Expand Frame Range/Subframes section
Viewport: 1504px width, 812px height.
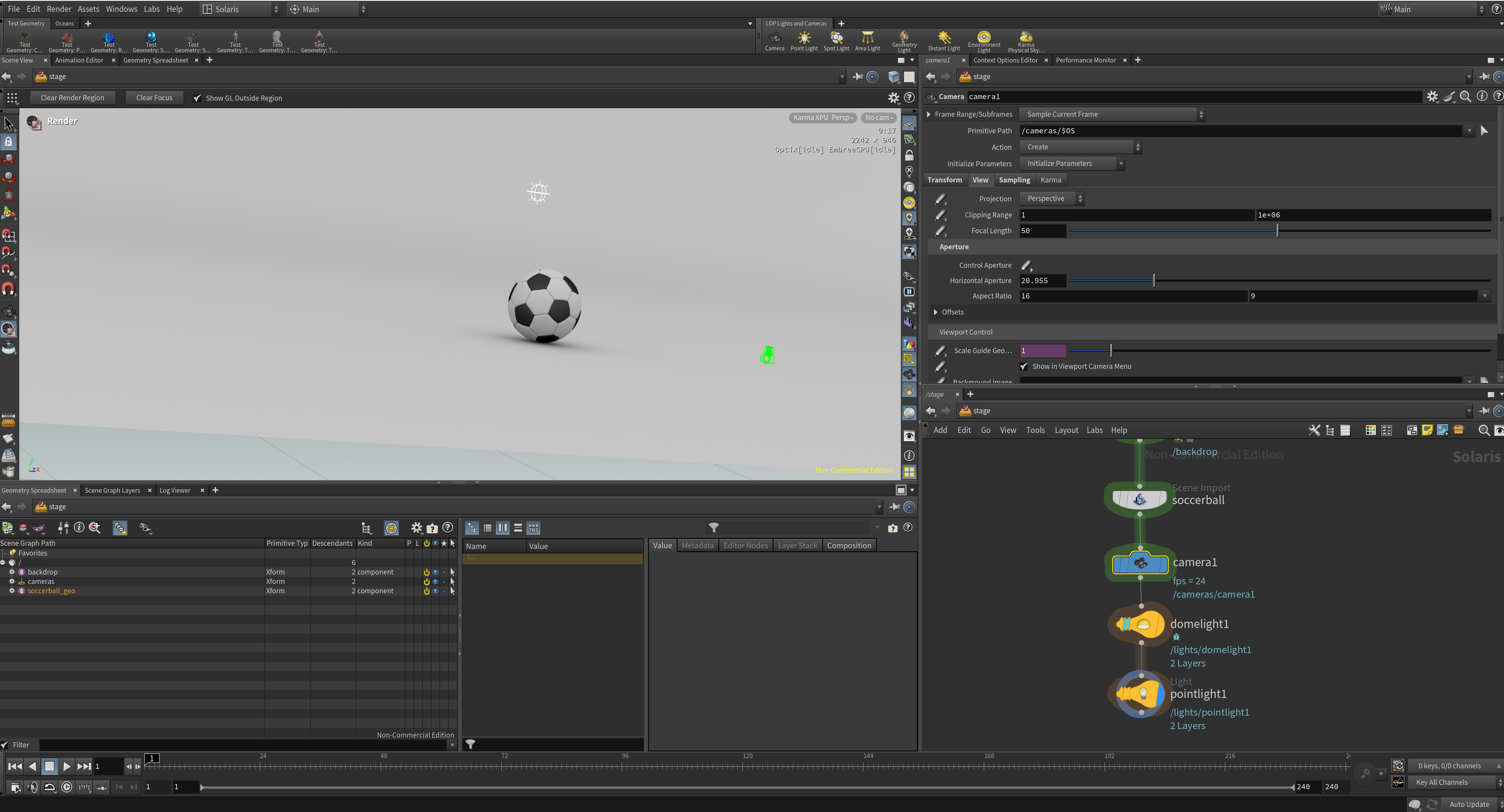pyautogui.click(x=928, y=114)
